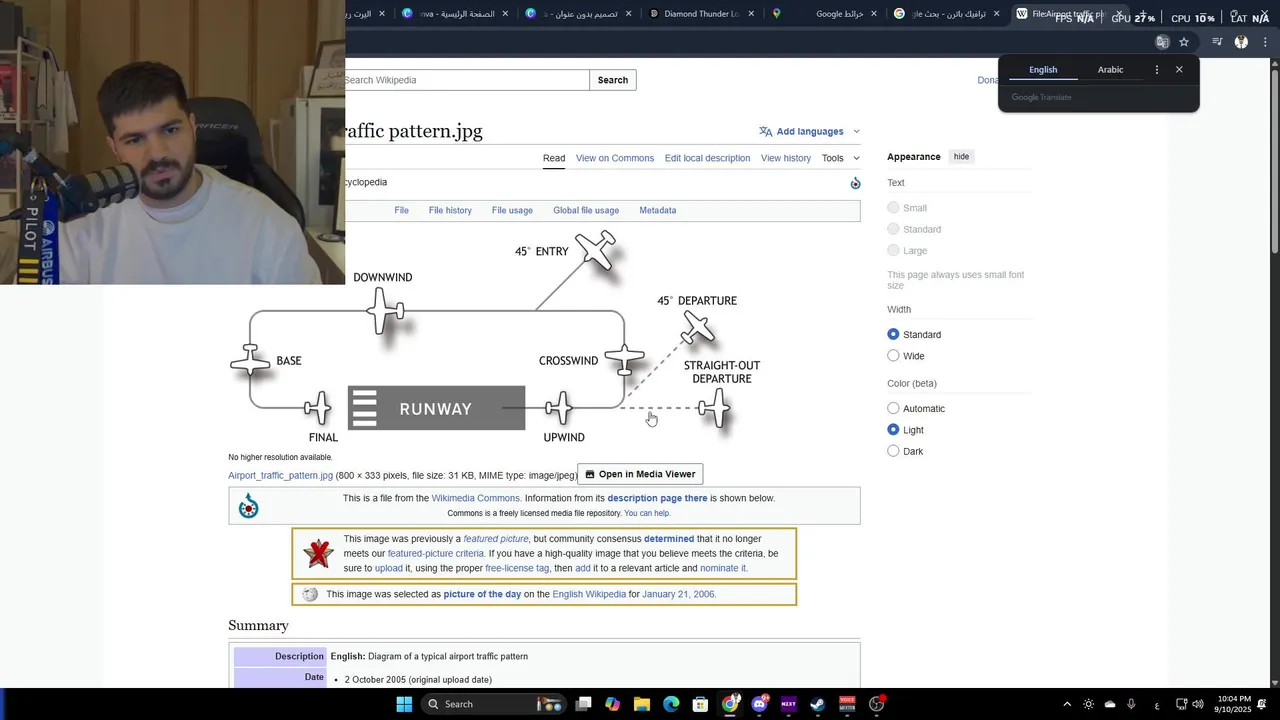Click the microphone icon in system tray

pyautogui.click(x=1131, y=704)
